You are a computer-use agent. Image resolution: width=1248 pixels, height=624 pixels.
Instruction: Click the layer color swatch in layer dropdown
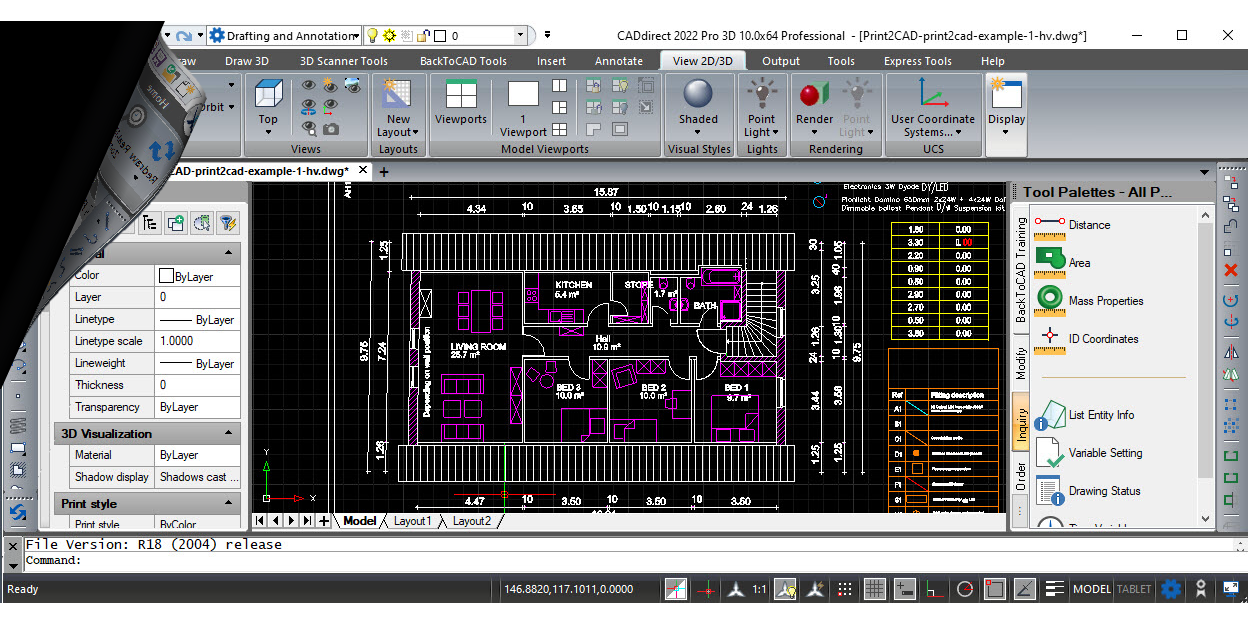pyautogui.click(x=442, y=35)
